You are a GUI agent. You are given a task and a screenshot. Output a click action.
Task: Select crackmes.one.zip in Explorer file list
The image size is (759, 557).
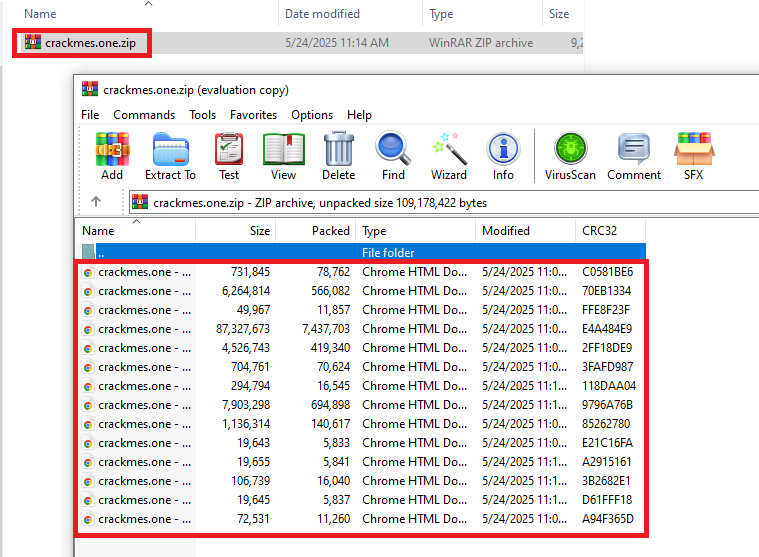coord(298,43)
